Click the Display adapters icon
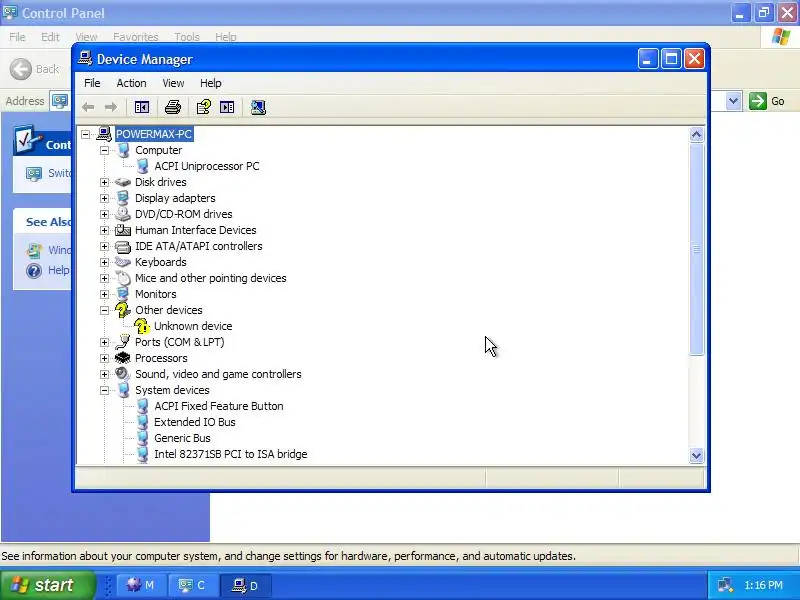The width and height of the screenshot is (800, 600). [123, 198]
